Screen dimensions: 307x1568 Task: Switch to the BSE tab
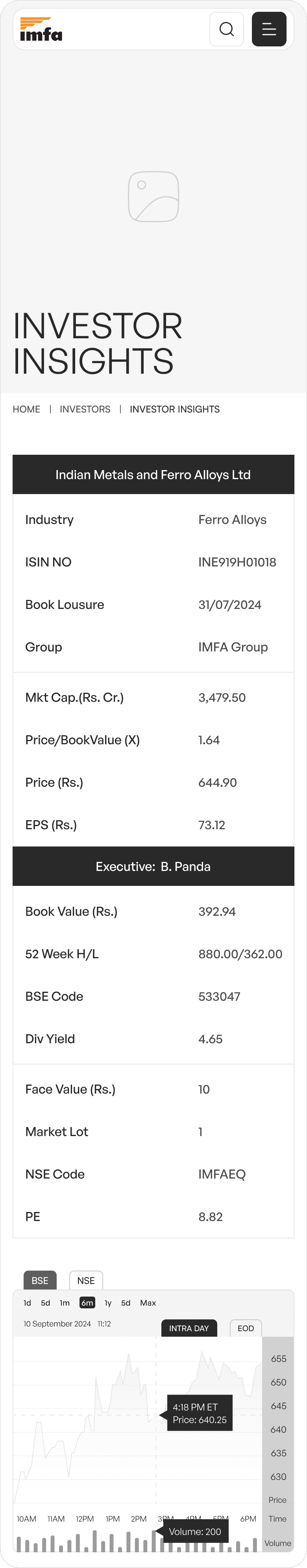[x=40, y=1281]
